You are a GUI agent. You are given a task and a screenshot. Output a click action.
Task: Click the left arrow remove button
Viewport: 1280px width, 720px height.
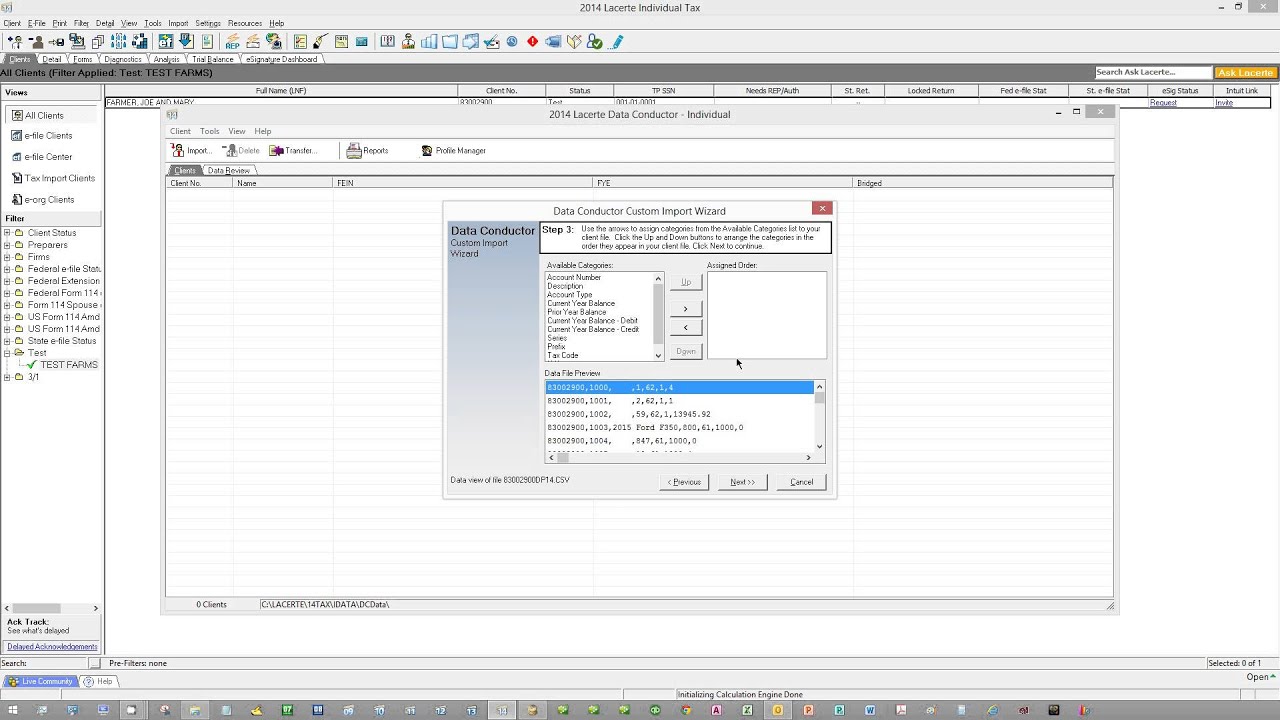pos(685,327)
